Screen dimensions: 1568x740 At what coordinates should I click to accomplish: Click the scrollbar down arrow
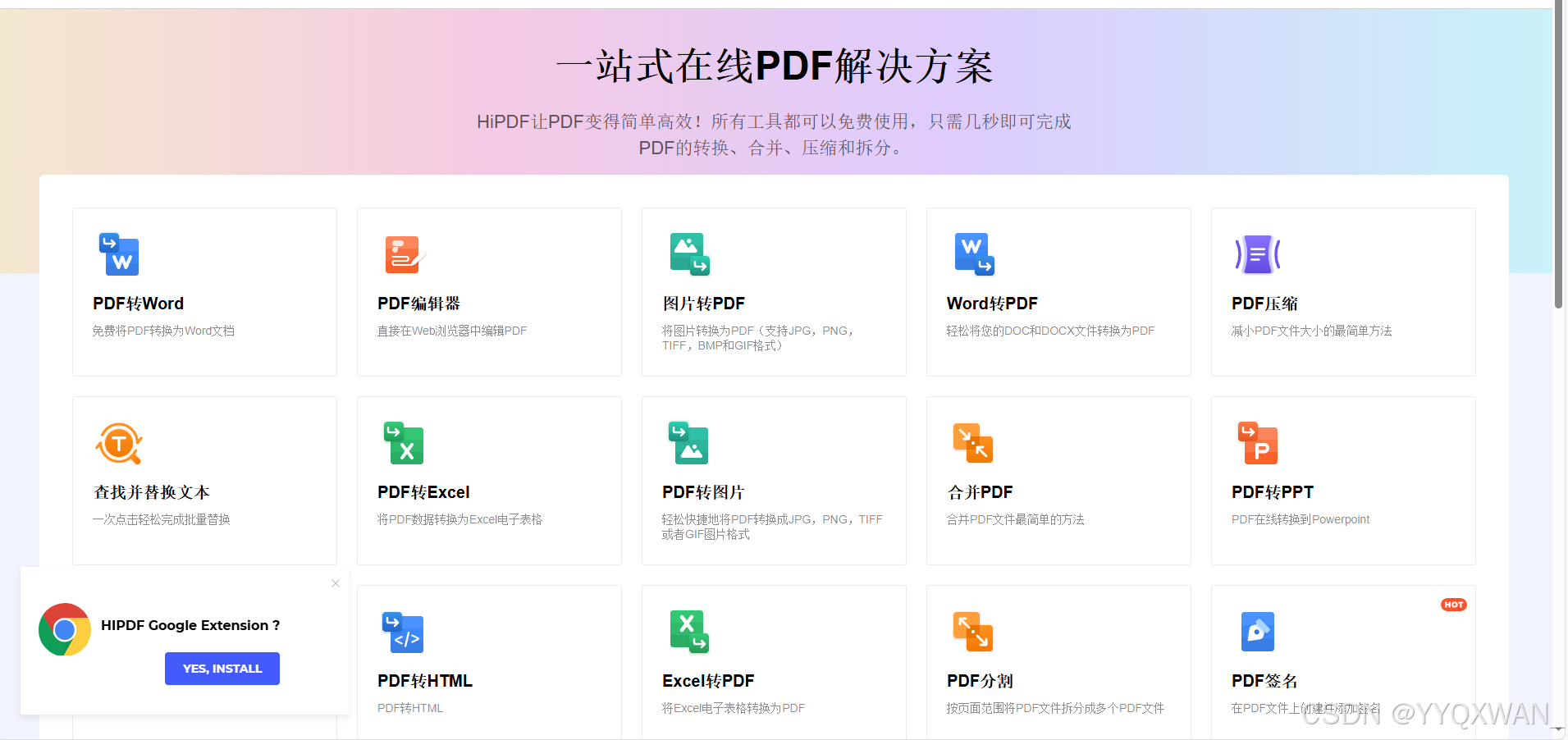[1559, 728]
